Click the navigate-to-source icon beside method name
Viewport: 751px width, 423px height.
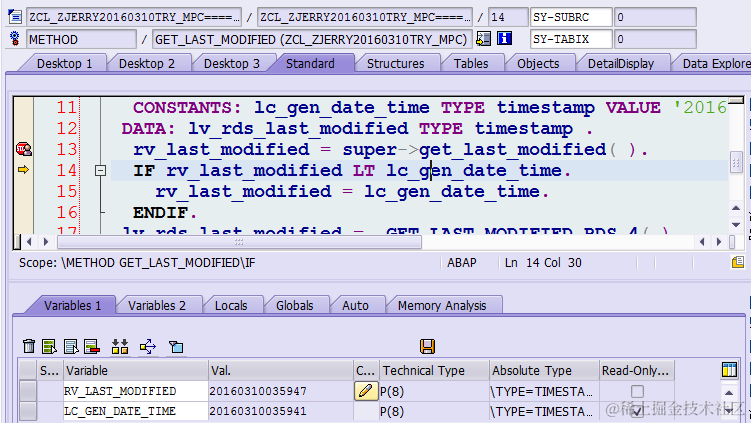click(x=484, y=38)
